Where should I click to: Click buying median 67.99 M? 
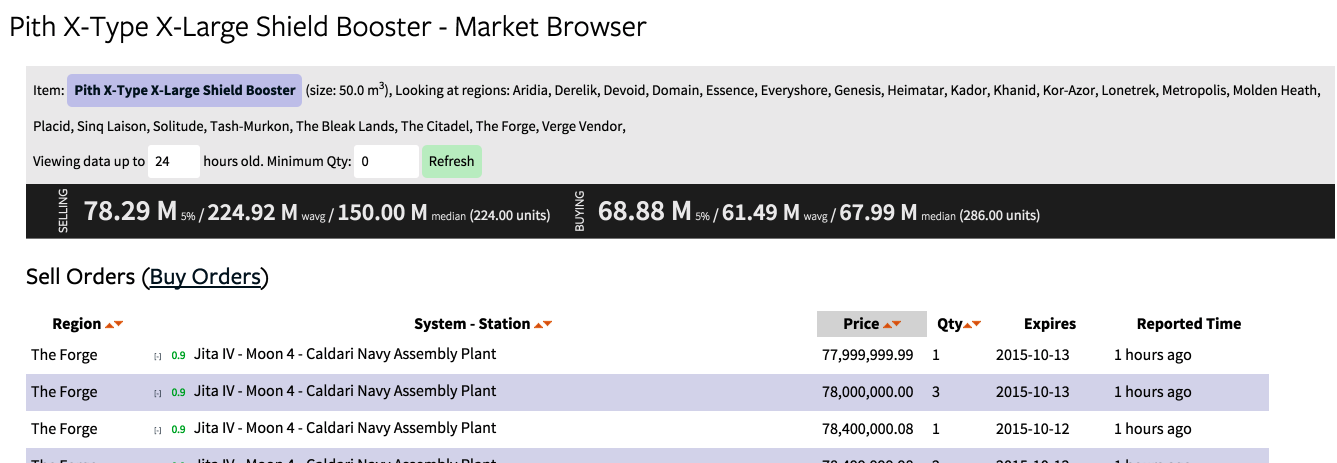coord(878,212)
